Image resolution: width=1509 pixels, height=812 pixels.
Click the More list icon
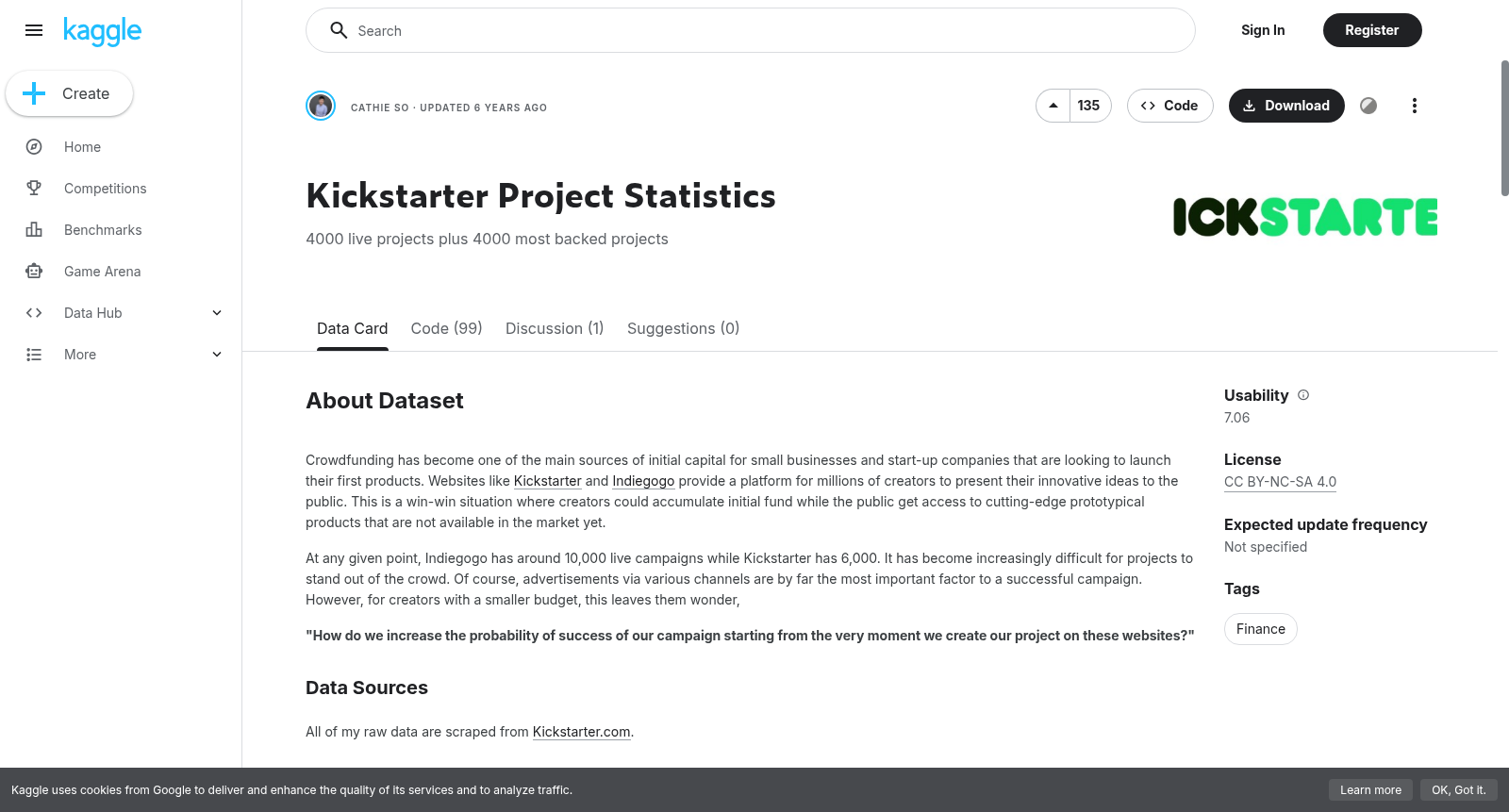point(34,355)
